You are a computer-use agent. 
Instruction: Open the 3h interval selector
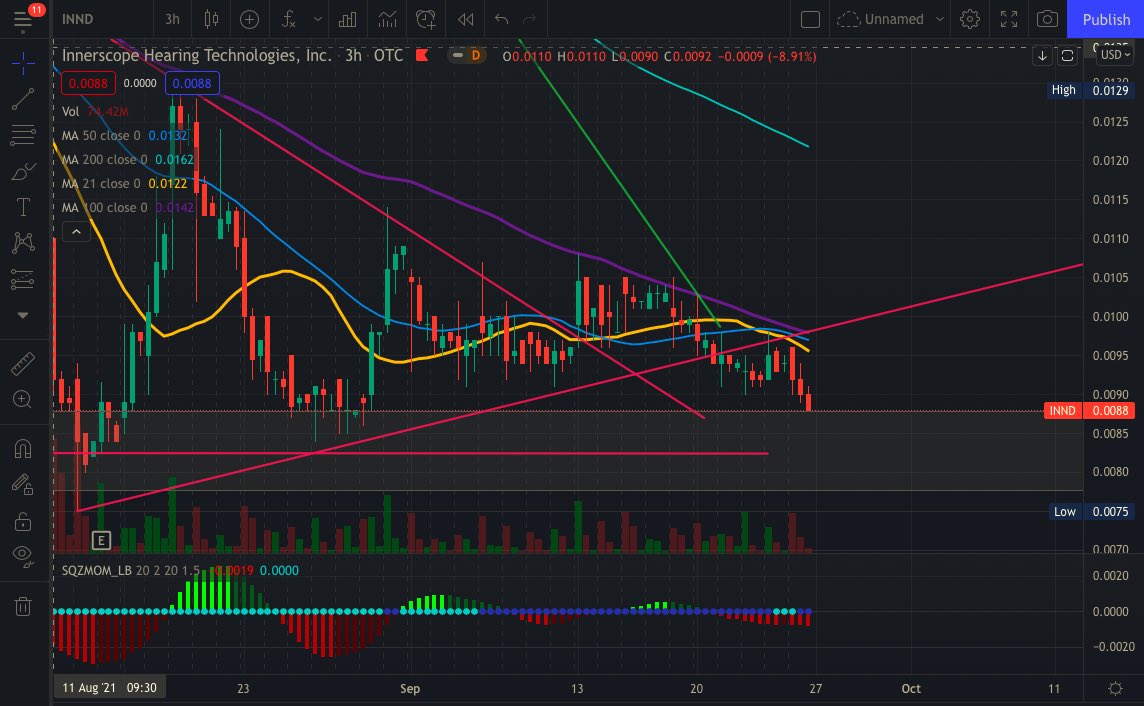pos(172,19)
